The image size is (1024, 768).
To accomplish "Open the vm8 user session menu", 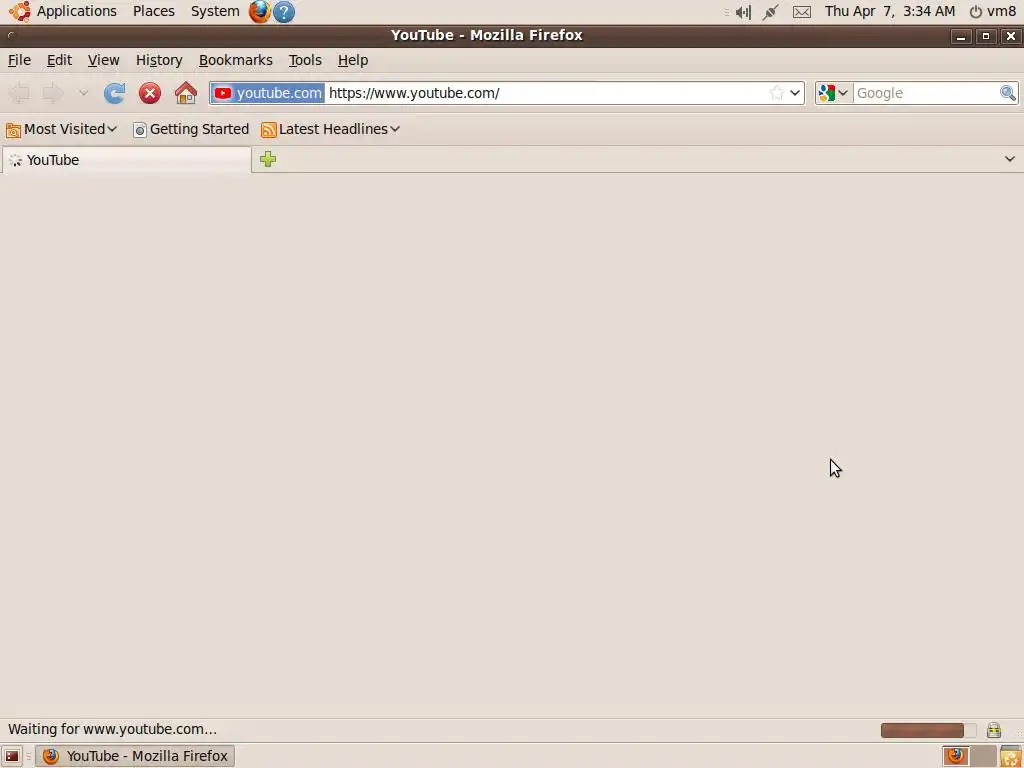I will pos(992,11).
